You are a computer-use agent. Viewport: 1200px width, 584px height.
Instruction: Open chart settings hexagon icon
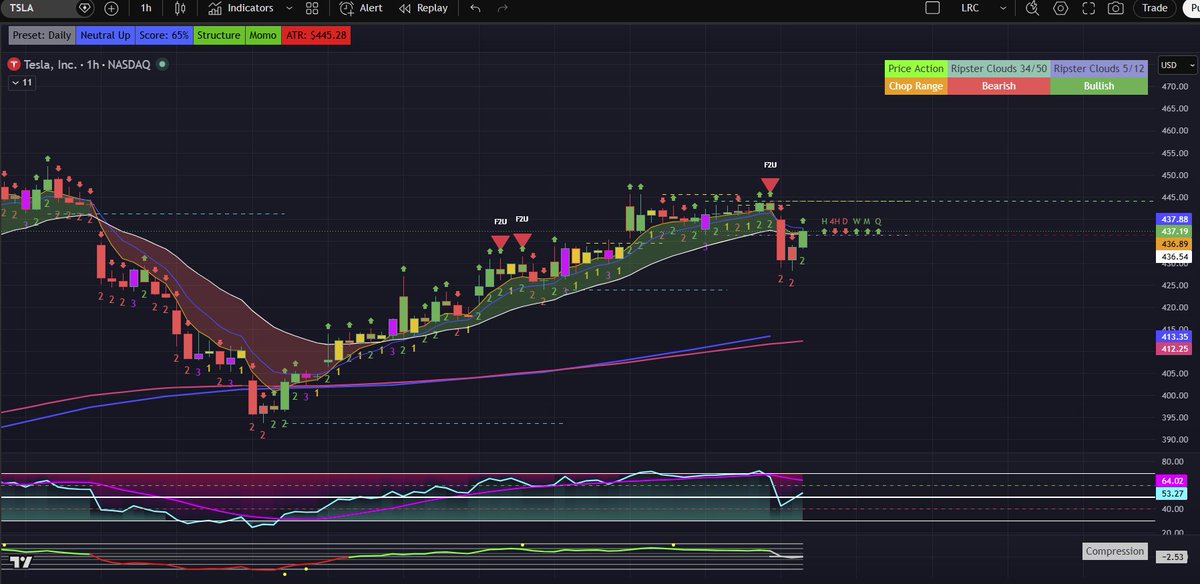click(x=1061, y=8)
